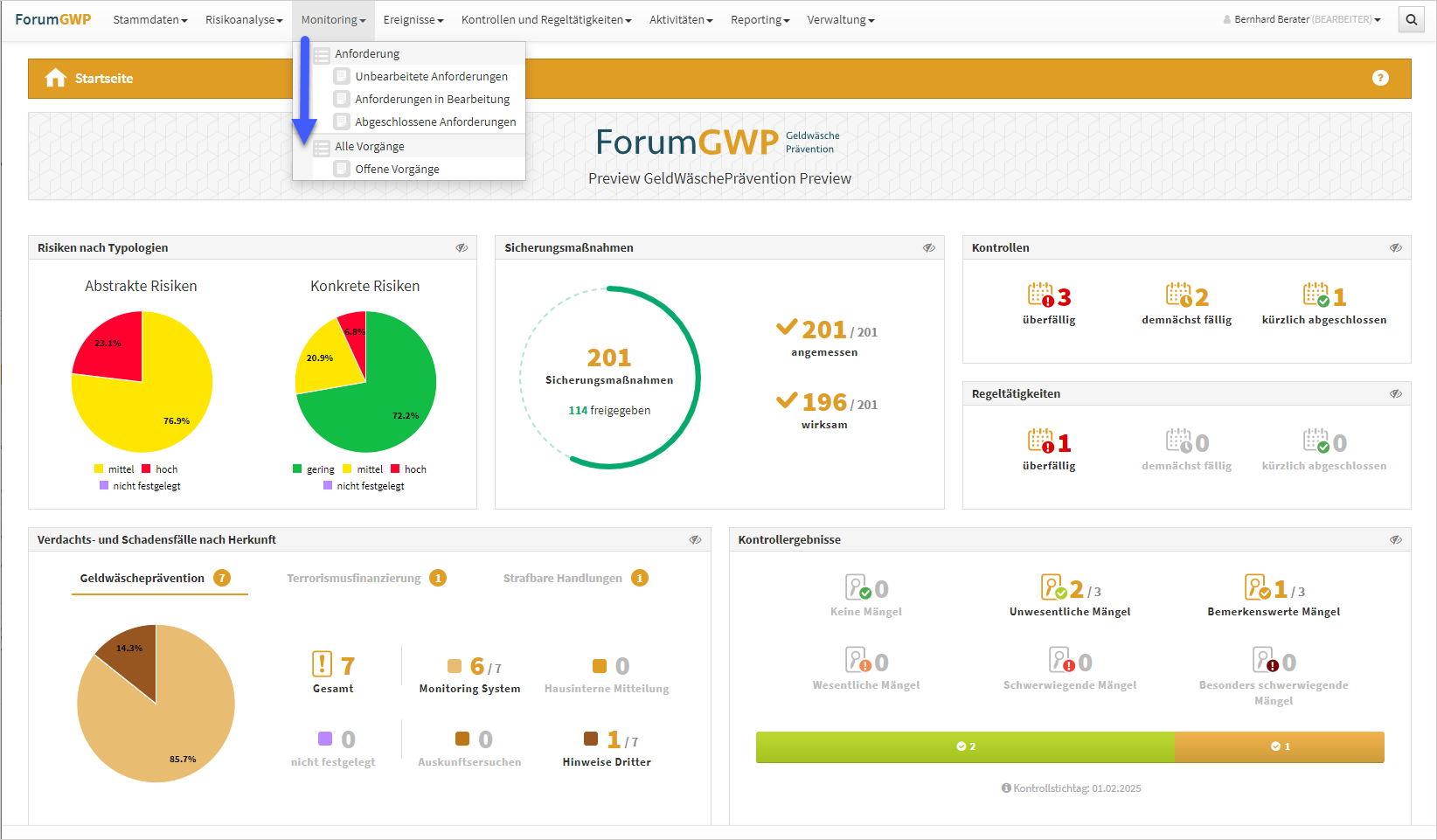
Task: Click kürzlich abgeschlossen Kontrollen calendar icon
Action: tap(1316, 295)
